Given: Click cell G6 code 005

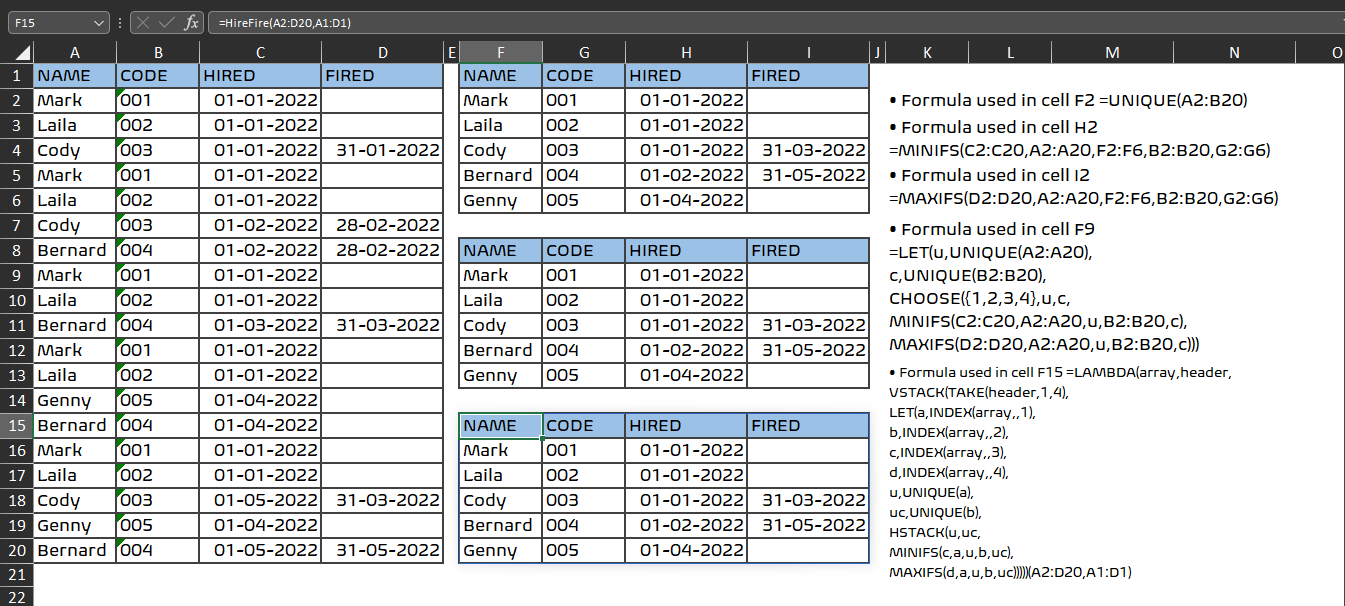Looking at the screenshot, I should (x=584, y=200).
